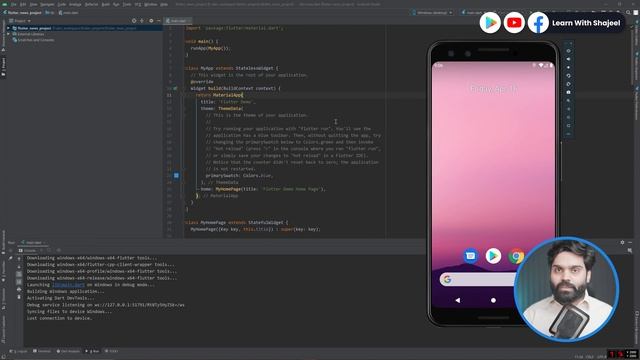Tap the Google search bar on phone

pyautogui.click(x=478, y=280)
